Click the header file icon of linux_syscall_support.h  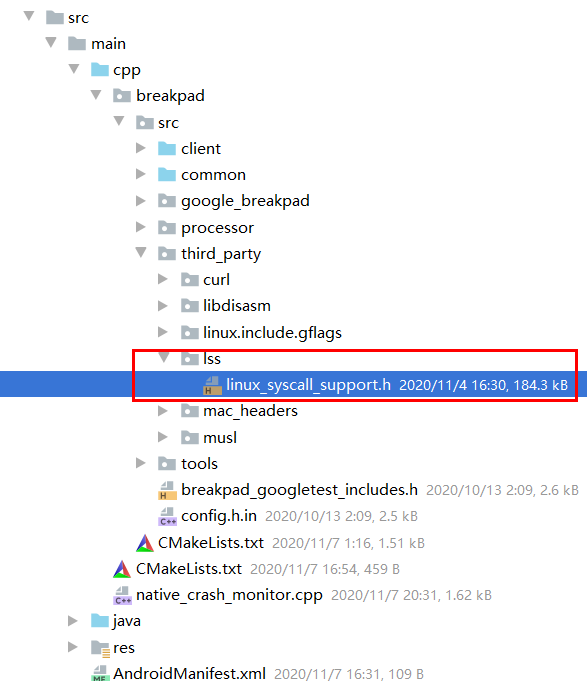point(212,385)
